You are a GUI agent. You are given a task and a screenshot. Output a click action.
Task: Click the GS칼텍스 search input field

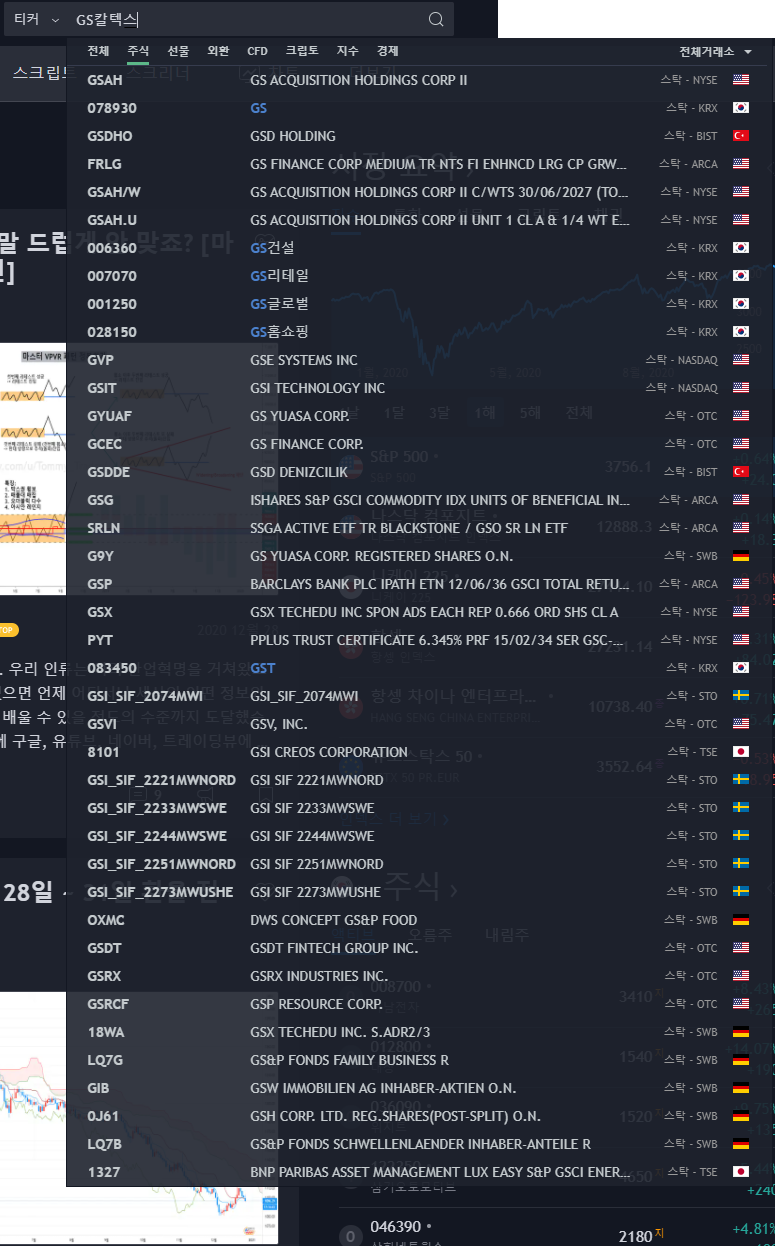[245, 20]
